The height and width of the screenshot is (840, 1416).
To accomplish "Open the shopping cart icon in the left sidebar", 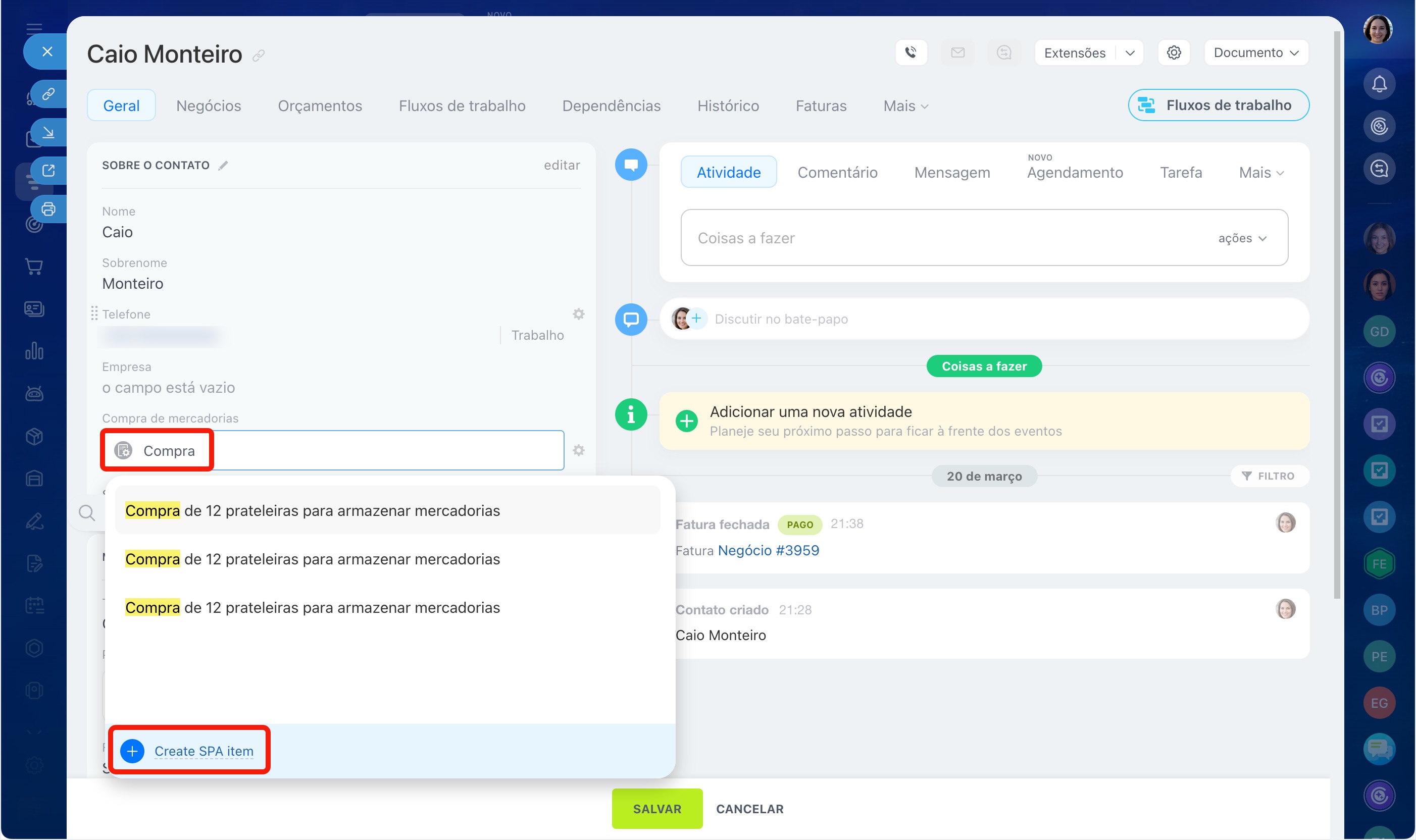I will pos(34,266).
